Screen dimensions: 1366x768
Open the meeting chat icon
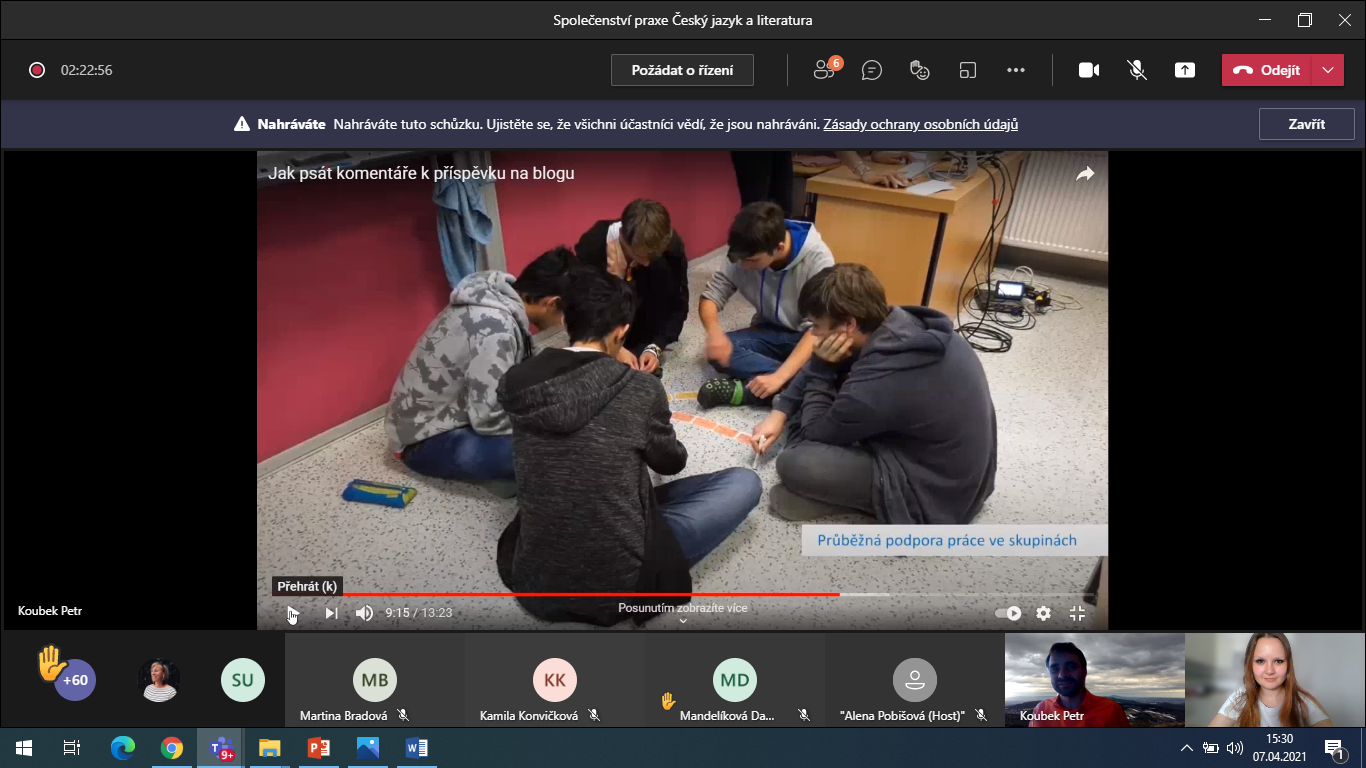point(872,70)
